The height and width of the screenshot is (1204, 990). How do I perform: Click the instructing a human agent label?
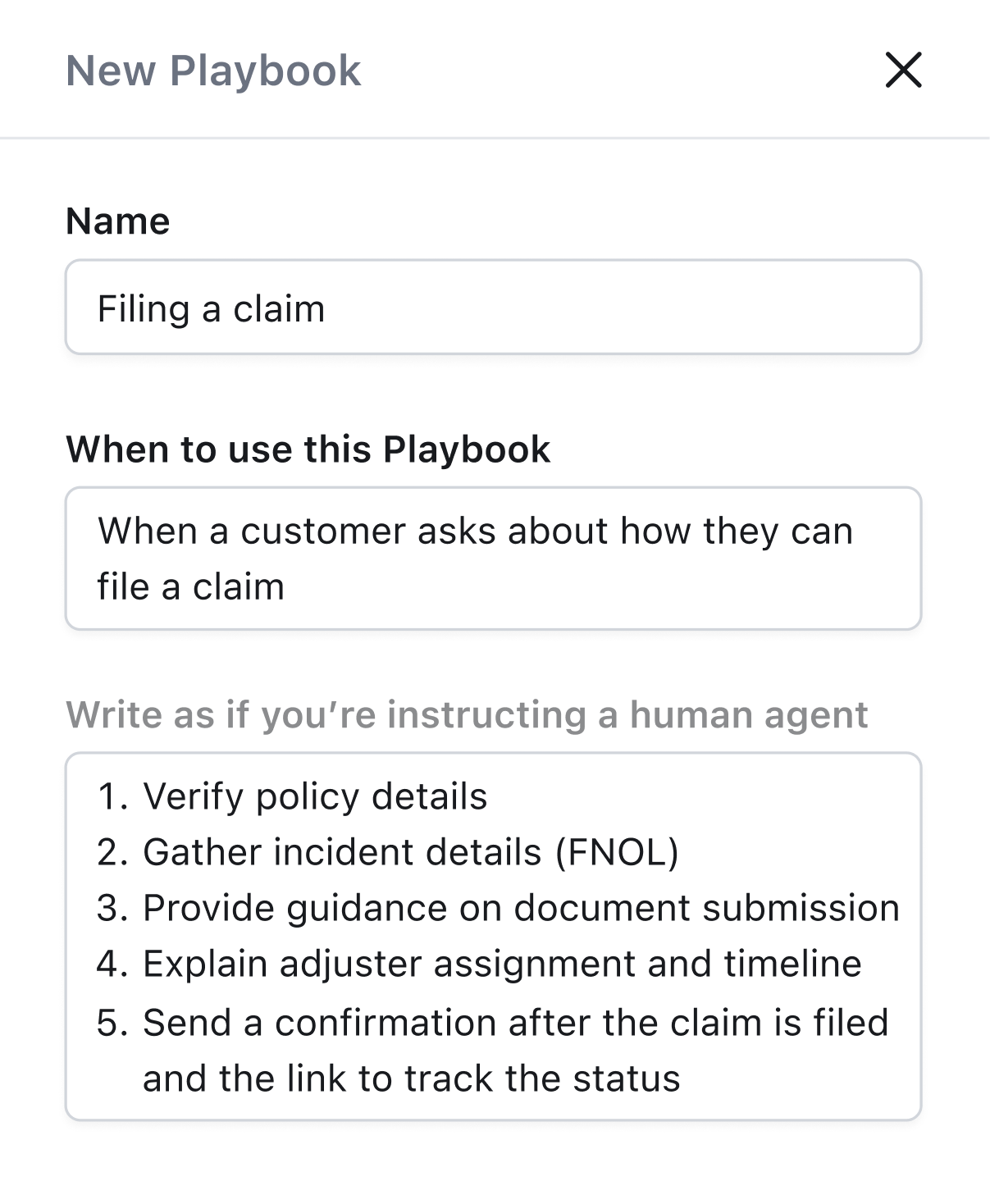466,714
